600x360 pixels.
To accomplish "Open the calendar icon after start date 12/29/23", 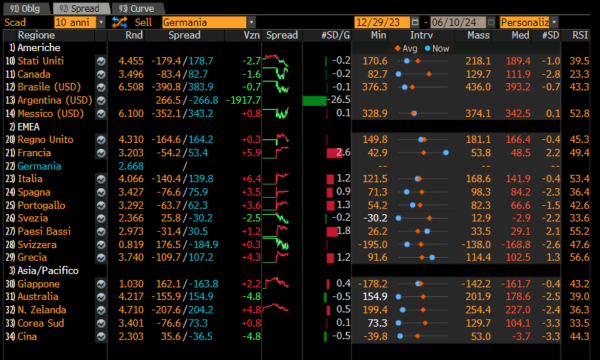I will pos(415,22).
